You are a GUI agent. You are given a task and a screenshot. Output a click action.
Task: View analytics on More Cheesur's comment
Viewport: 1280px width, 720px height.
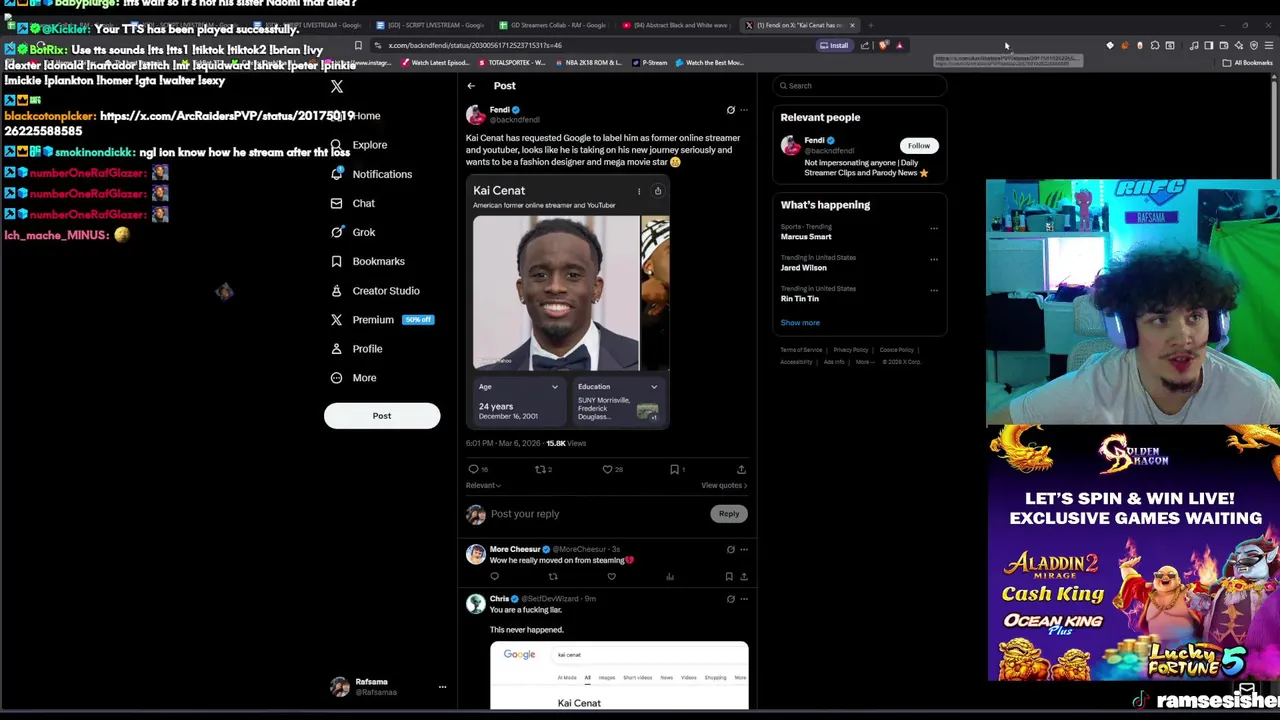point(670,577)
